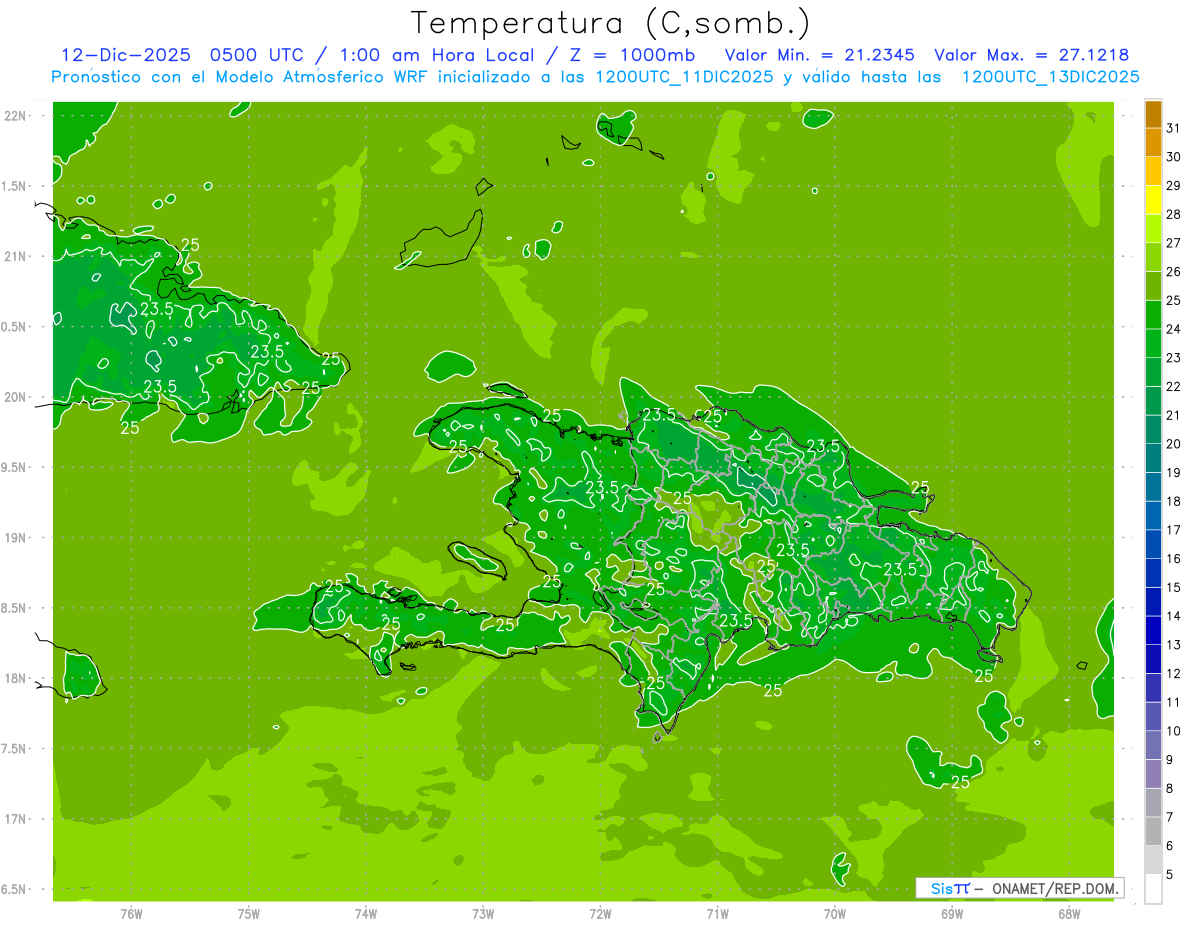This screenshot has width=1200, height=927.
Task: Click the 72W longitude axis label
Action: tap(600, 914)
